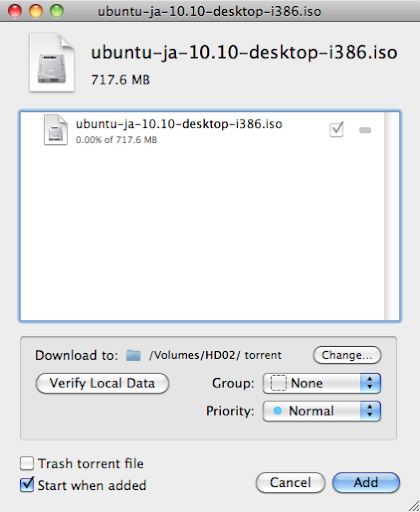The width and height of the screenshot is (420, 512).
Task: Enable the Trash torrent file checkbox
Action: coord(27,463)
